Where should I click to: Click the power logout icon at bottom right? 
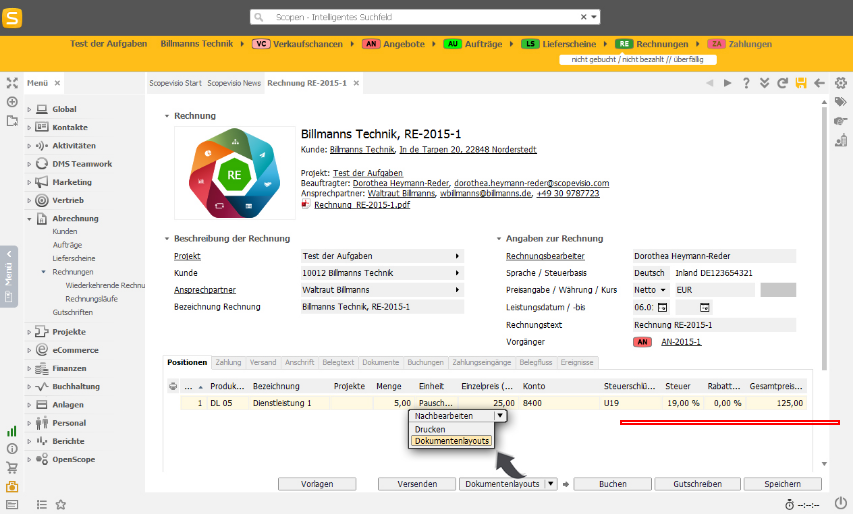pos(841,503)
